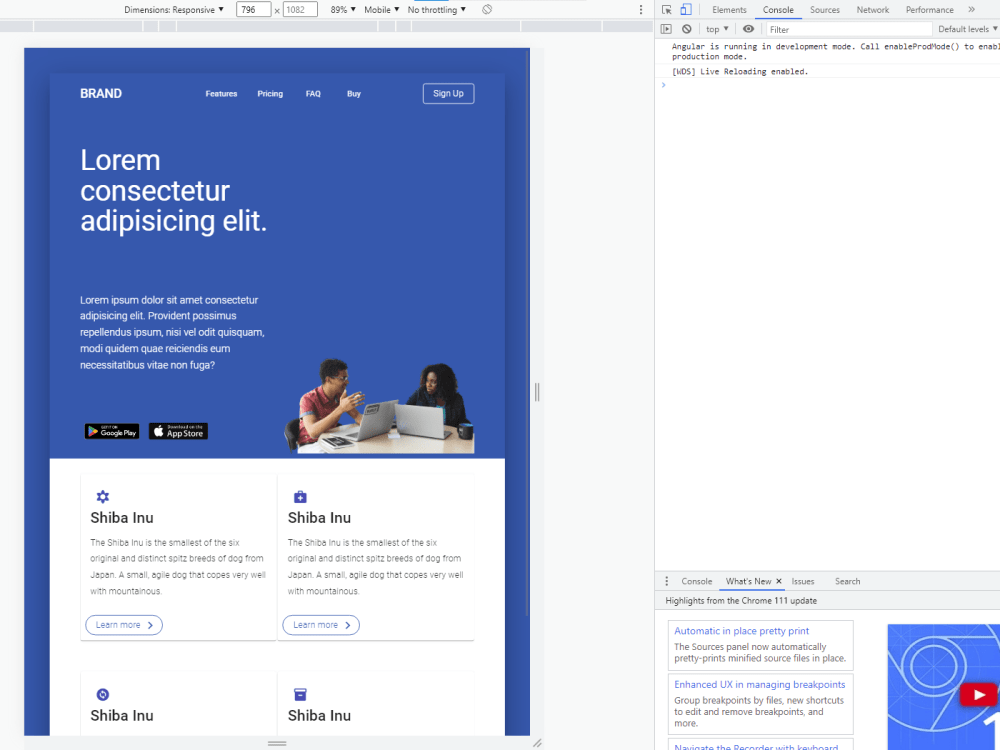This screenshot has width=1000, height=750.
Task: Toggle the device emulation toolbar
Action: [x=684, y=9]
